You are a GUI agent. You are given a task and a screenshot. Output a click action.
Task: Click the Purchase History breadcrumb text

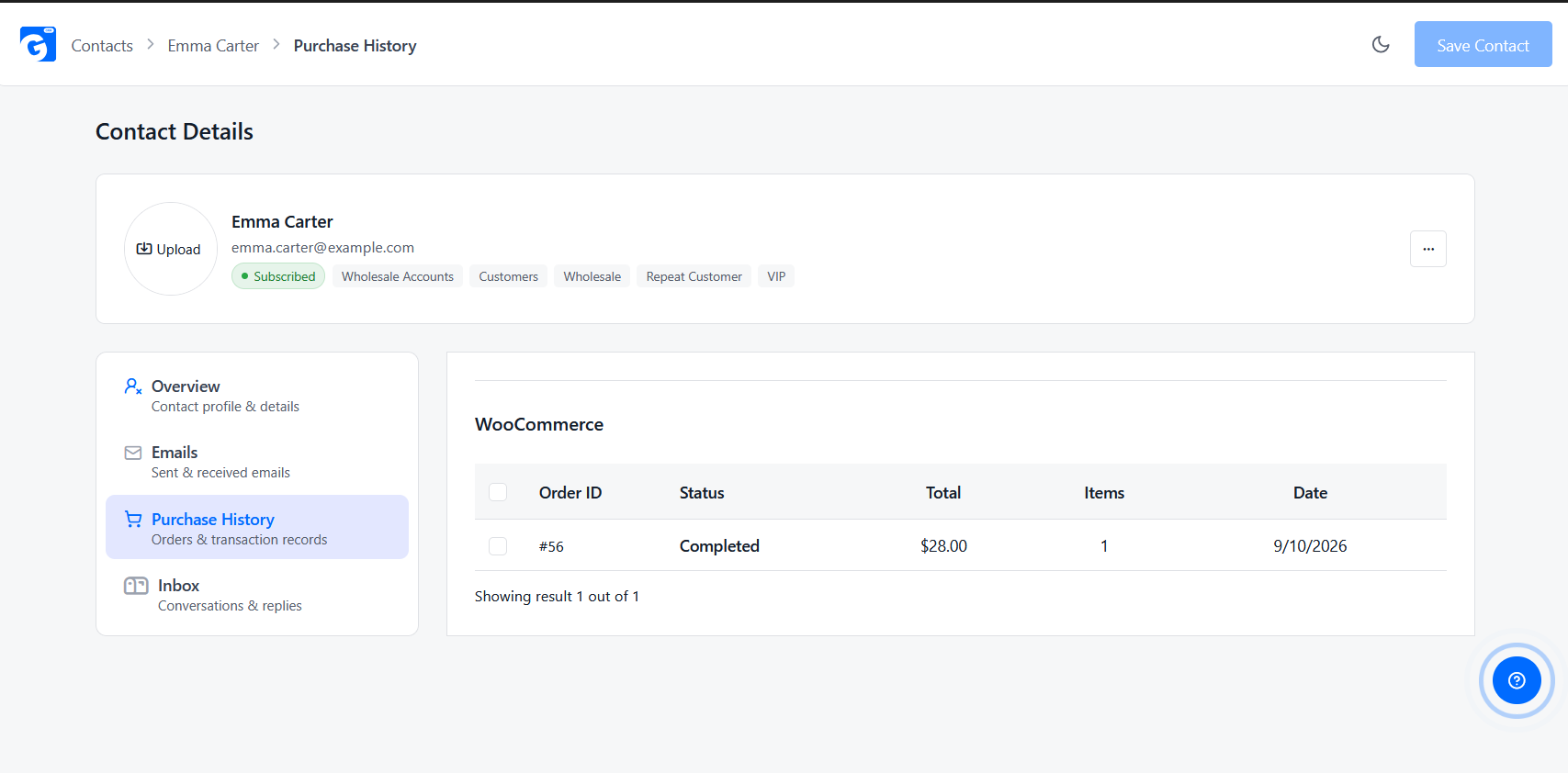click(x=355, y=46)
